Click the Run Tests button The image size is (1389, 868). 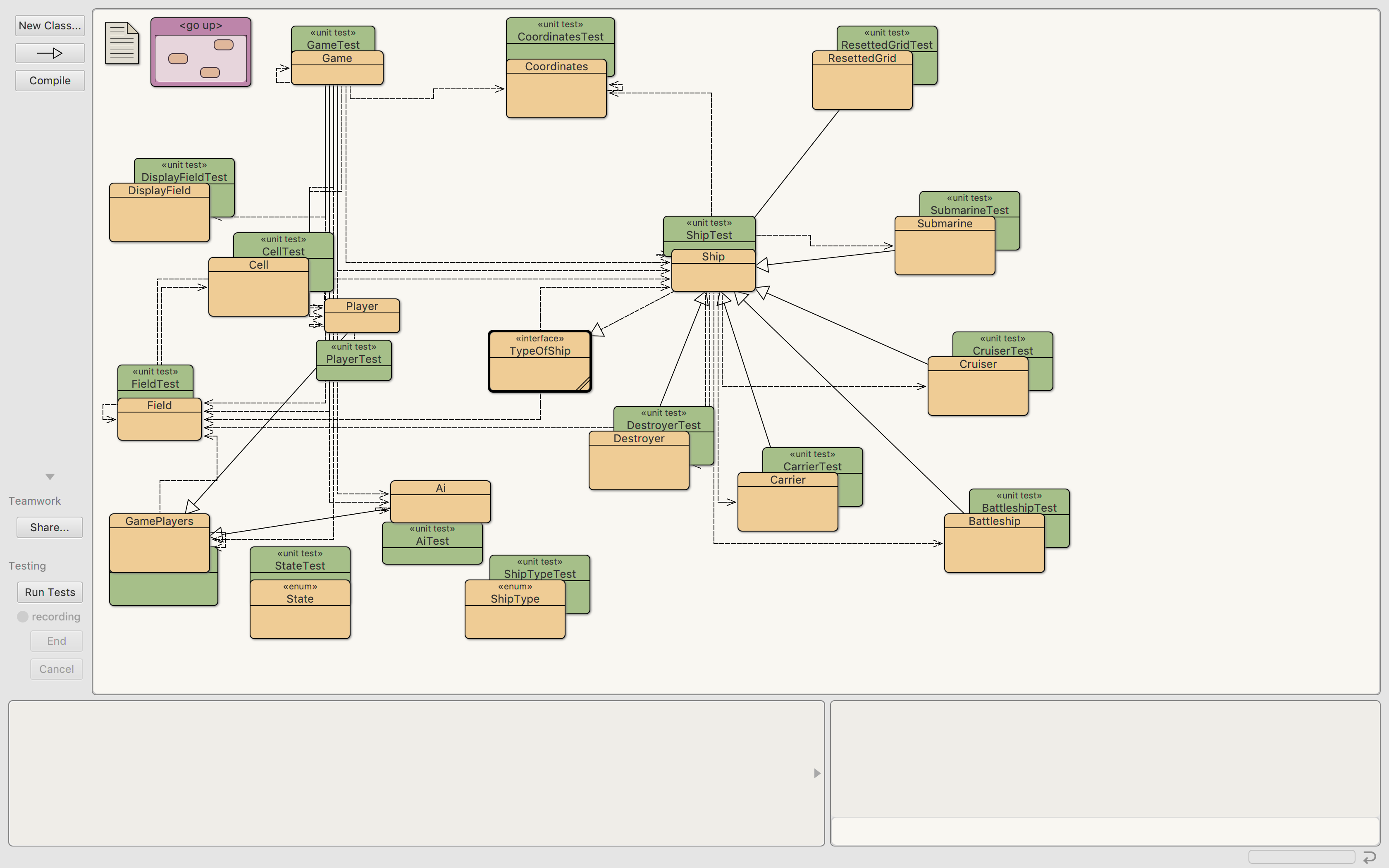click(x=49, y=592)
